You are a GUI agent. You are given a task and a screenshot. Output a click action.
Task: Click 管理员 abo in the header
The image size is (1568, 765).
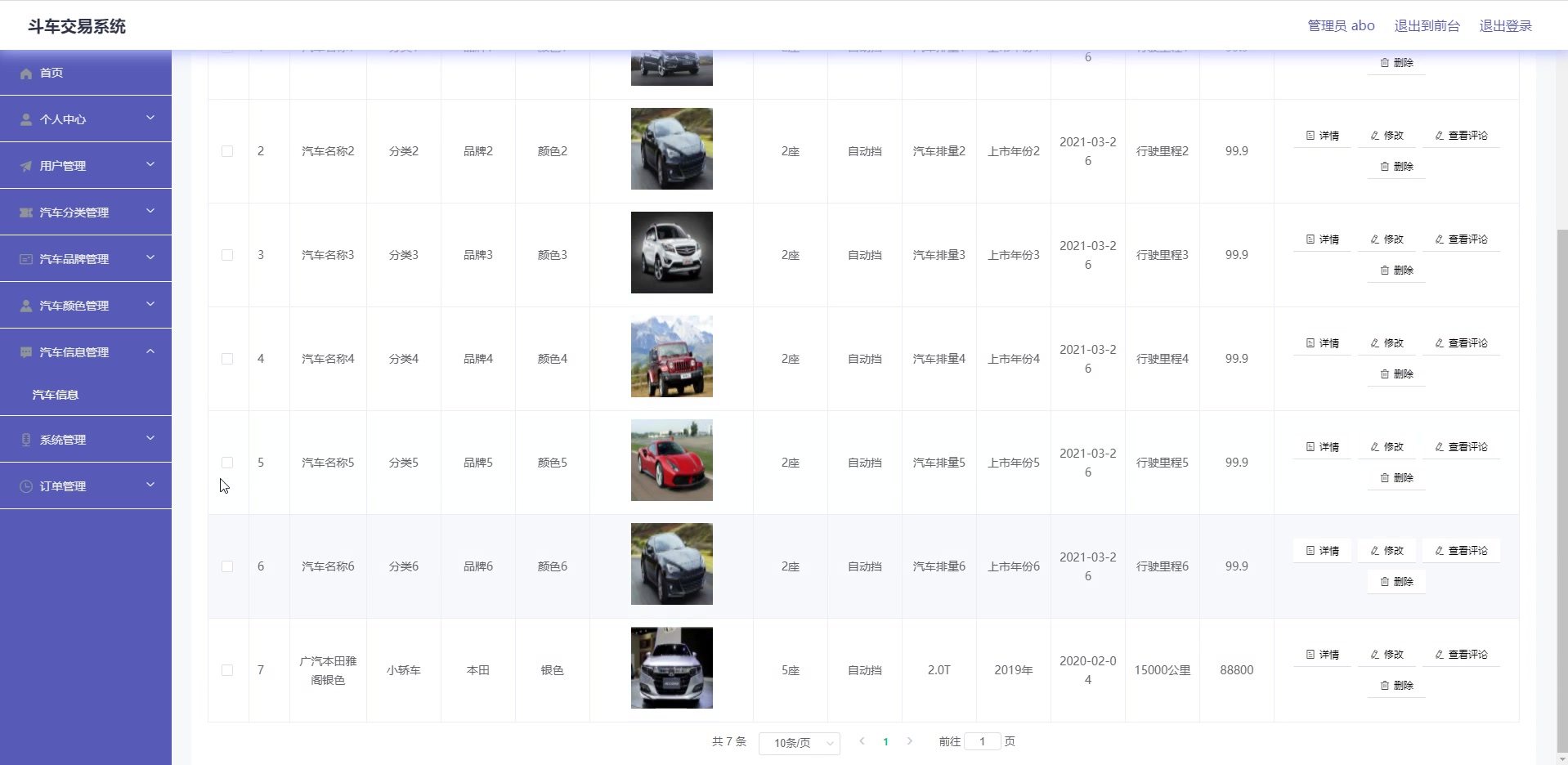(1341, 26)
